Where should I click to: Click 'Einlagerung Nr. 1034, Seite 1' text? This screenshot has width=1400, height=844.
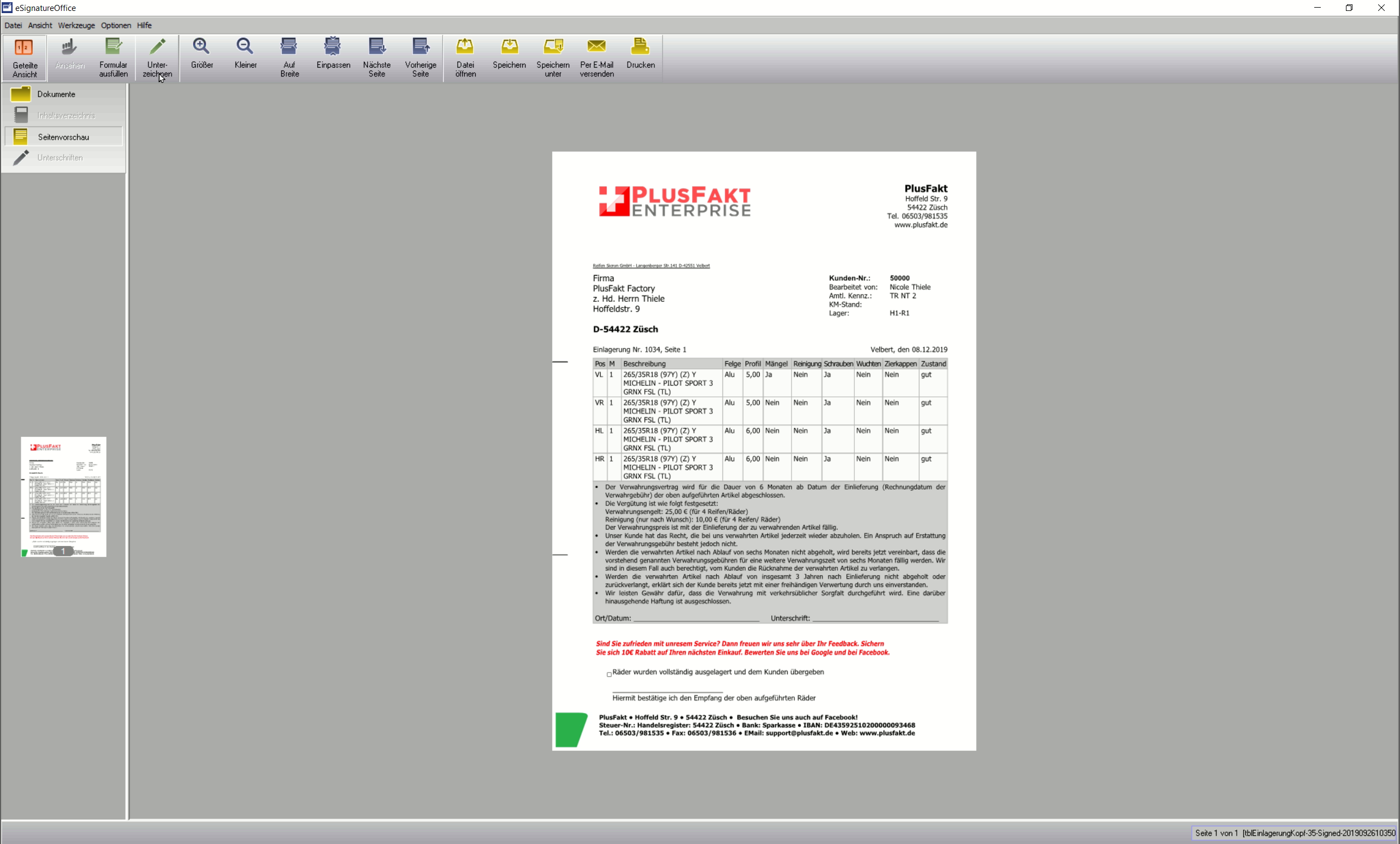[x=639, y=350]
